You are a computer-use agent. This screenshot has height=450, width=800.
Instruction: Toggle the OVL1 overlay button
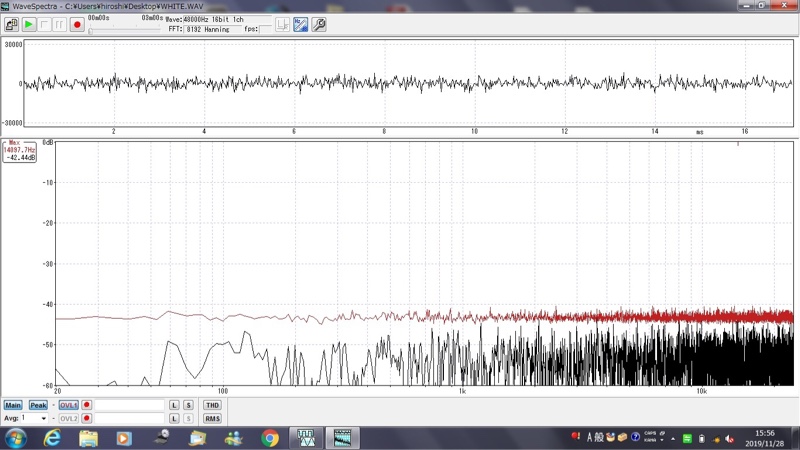click(68, 405)
